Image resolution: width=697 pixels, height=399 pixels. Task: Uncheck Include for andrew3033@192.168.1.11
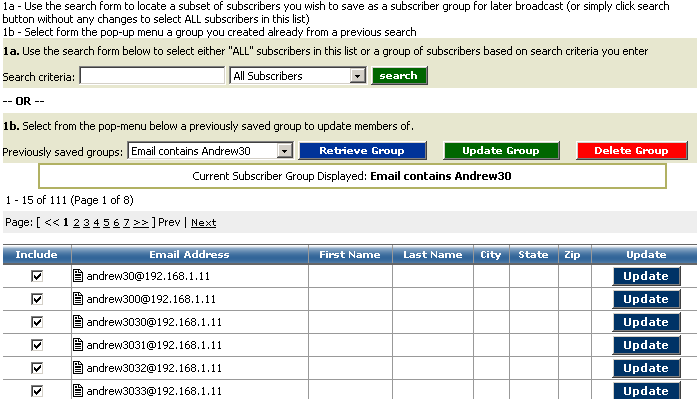pyautogui.click(x=37, y=391)
